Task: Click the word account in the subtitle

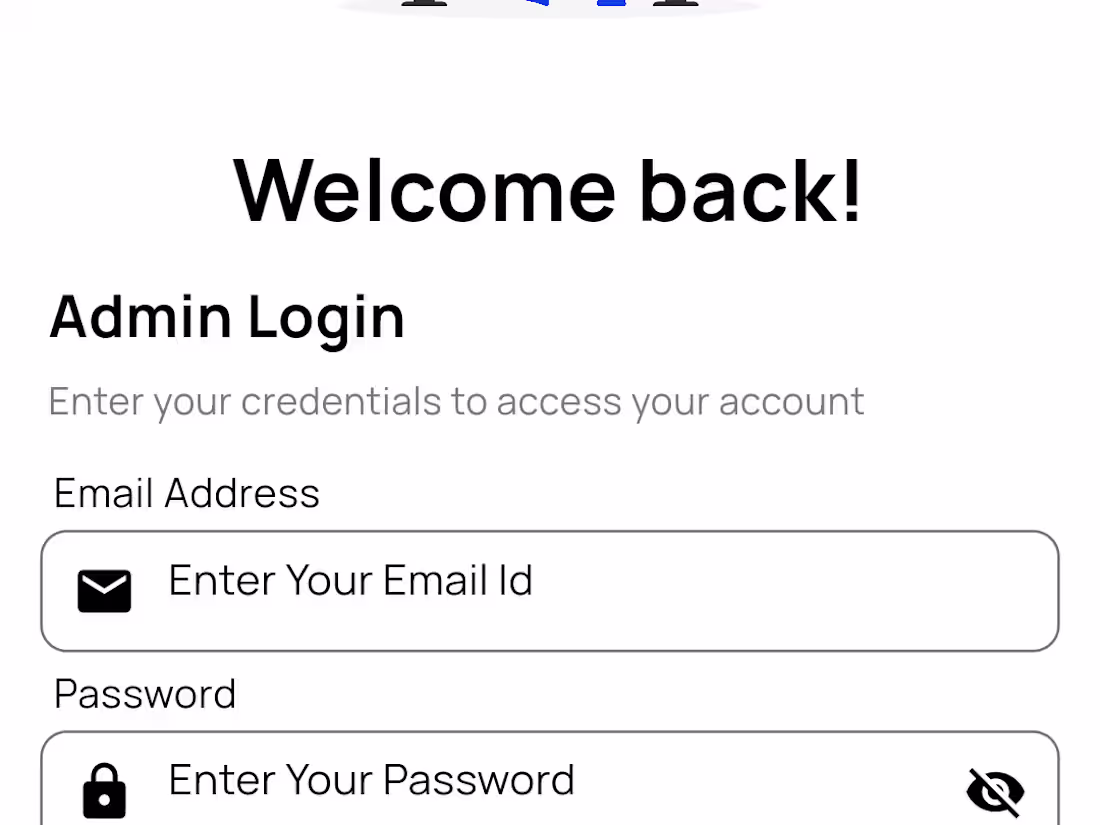Action: click(x=791, y=403)
